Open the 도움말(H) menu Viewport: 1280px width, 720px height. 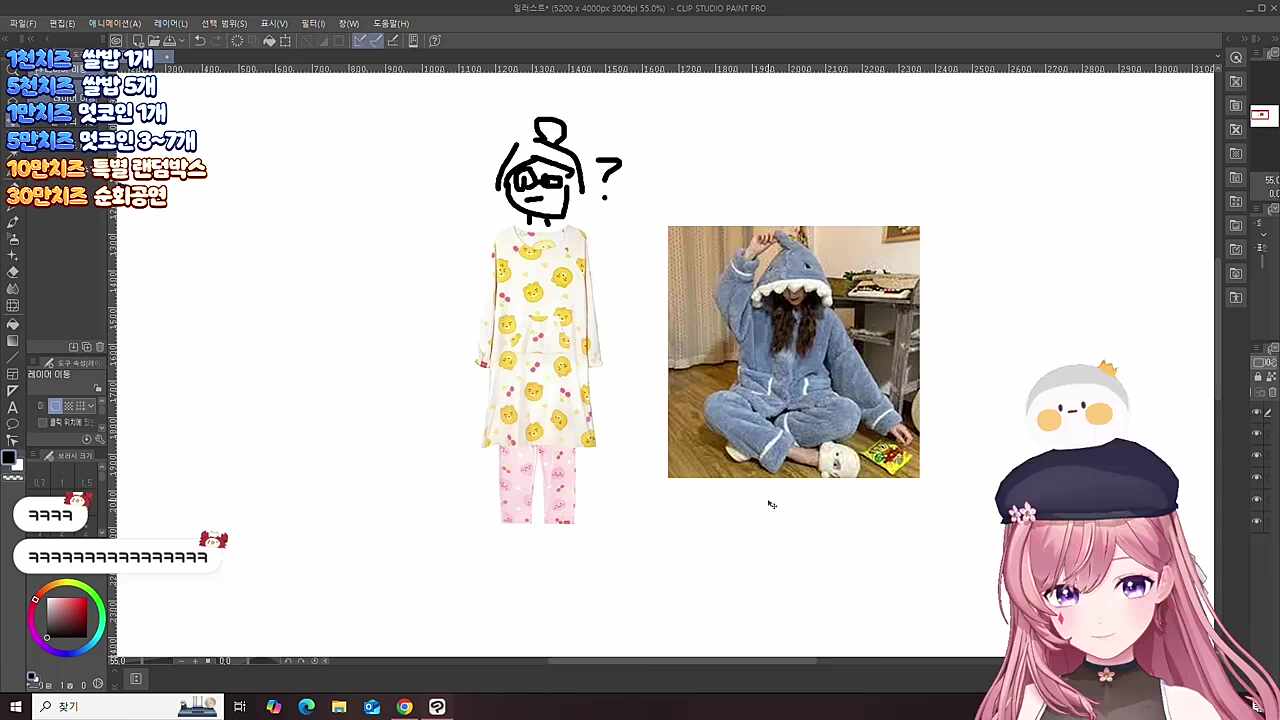tap(391, 23)
